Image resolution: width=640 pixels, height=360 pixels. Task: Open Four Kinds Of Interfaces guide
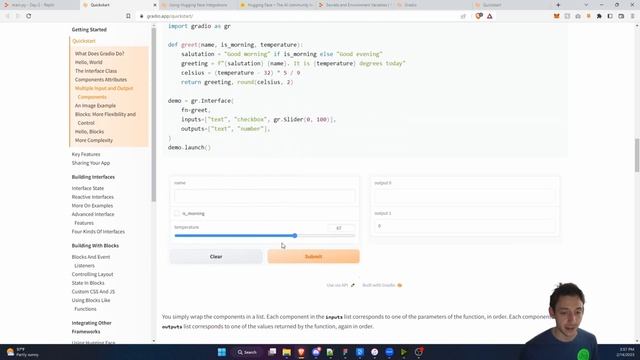point(98,231)
